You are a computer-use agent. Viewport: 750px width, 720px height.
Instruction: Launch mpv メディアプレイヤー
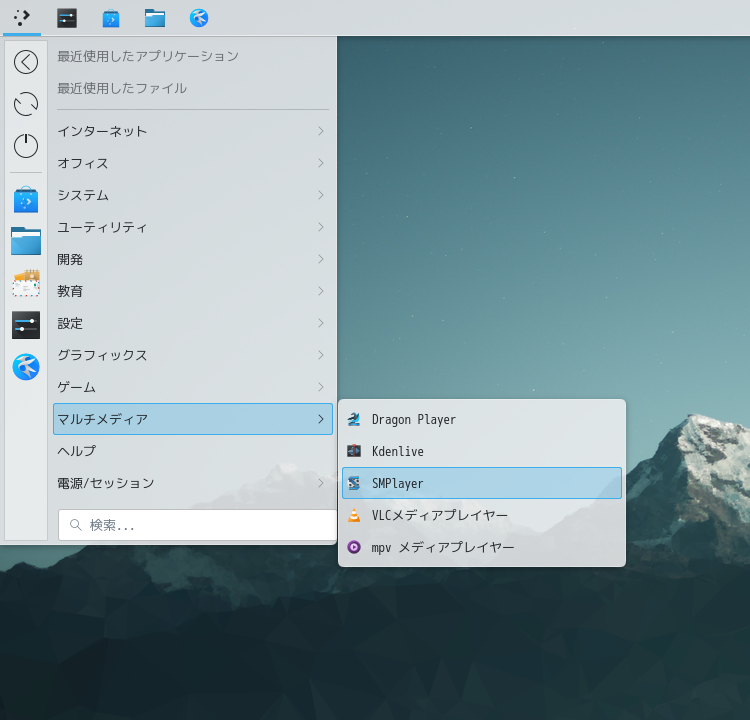click(x=482, y=547)
